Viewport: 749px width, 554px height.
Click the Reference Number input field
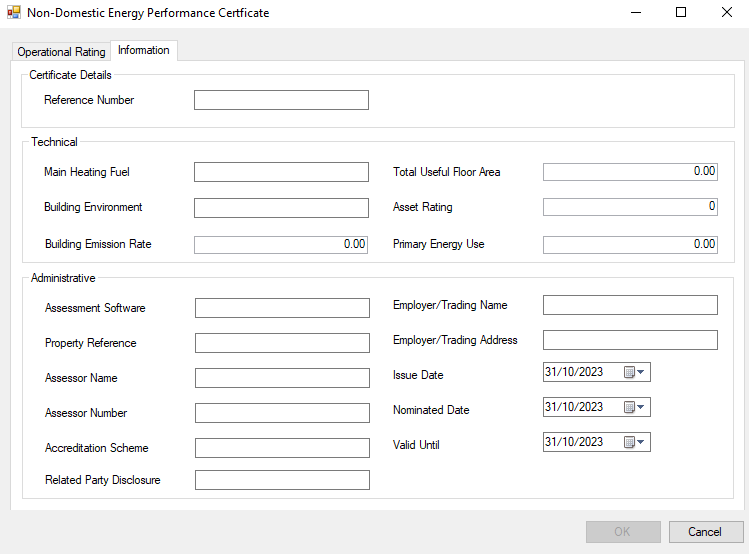pyautogui.click(x=281, y=100)
